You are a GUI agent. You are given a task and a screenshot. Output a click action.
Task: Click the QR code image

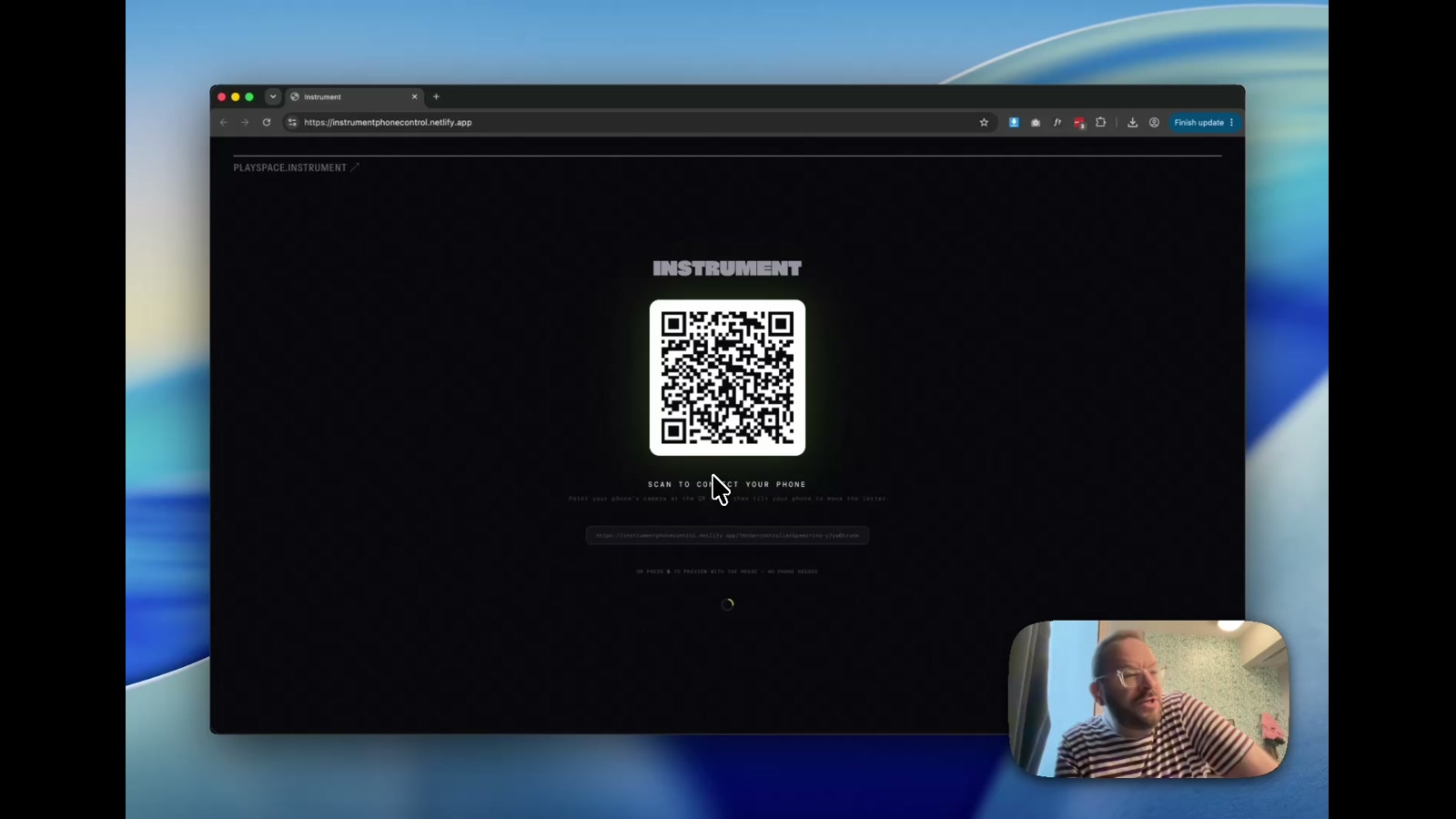tap(727, 378)
